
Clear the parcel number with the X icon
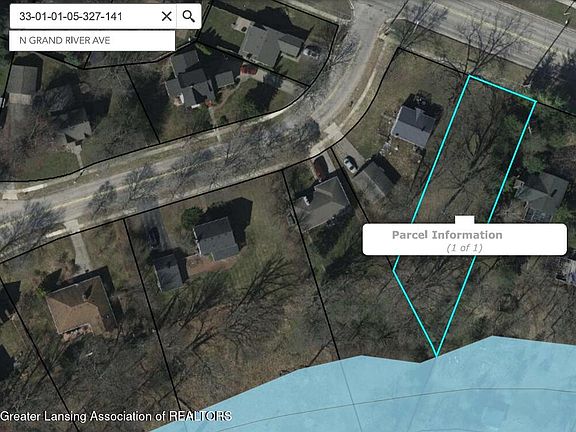coord(167,16)
